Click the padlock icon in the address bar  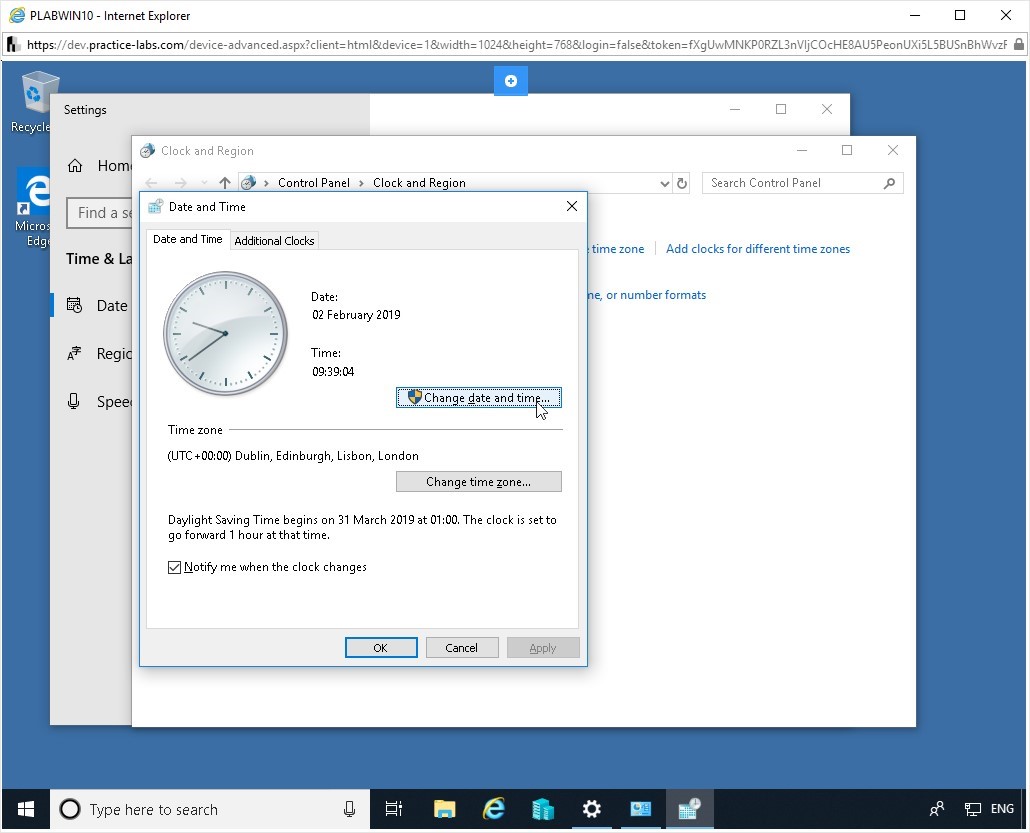coord(1018,45)
